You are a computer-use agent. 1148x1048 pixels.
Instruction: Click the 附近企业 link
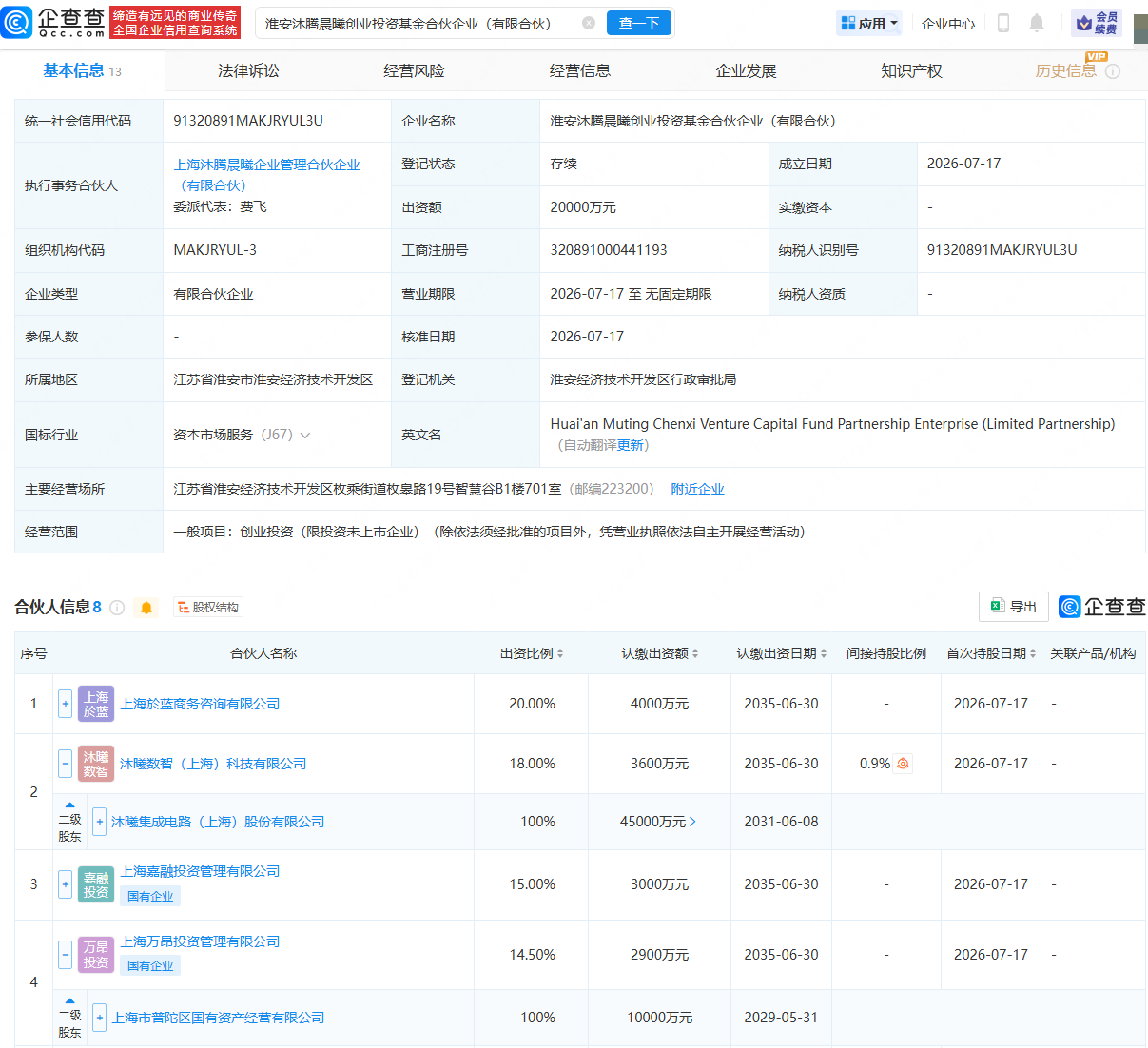(x=697, y=489)
